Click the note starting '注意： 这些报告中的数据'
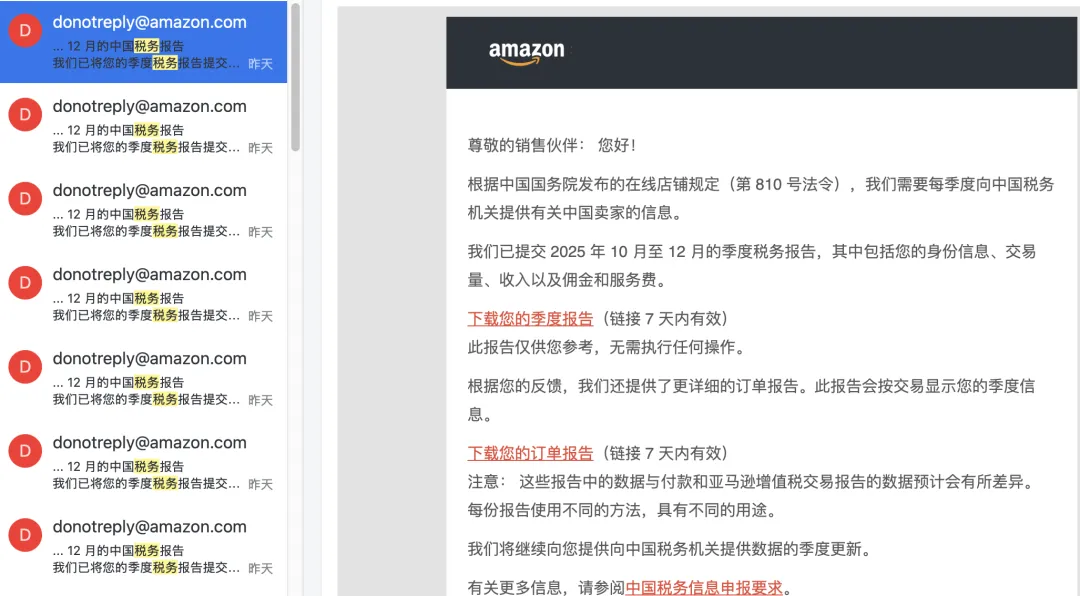1080x596 pixels. tap(753, 482)
